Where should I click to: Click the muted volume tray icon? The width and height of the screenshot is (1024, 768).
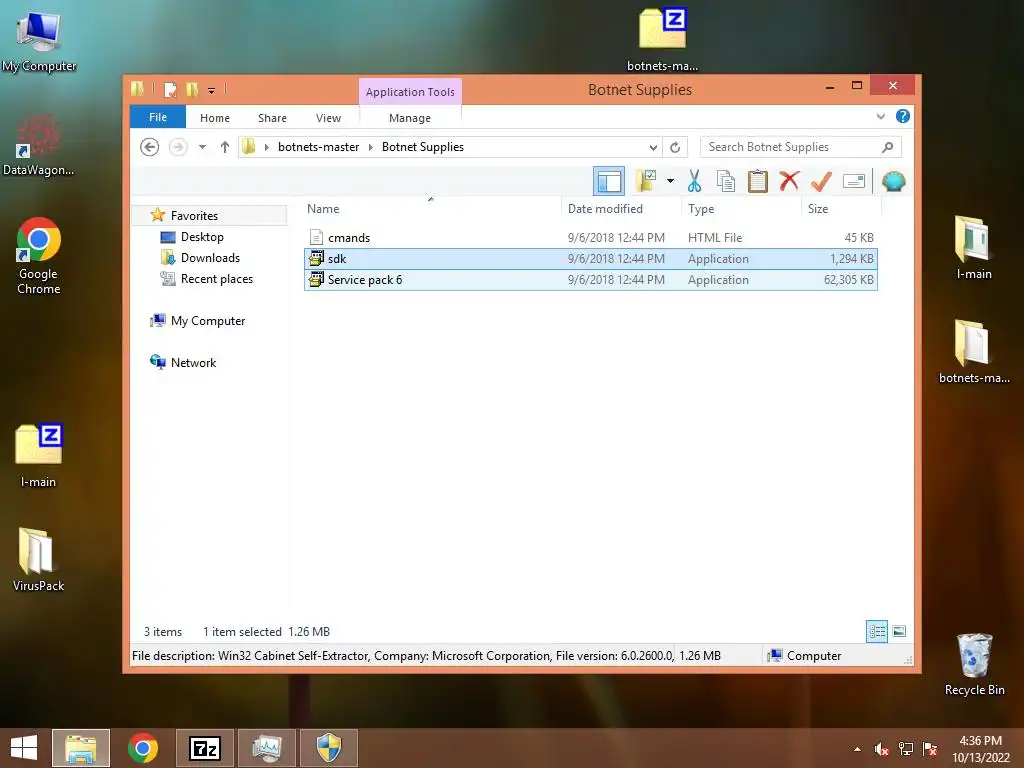tap(881, 749)
